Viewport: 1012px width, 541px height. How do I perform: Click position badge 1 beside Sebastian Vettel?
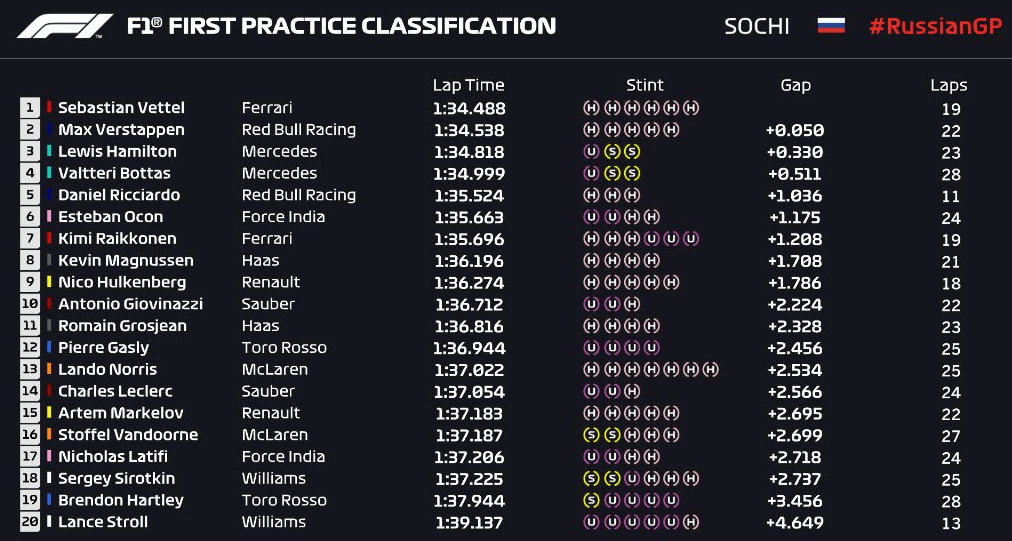[30, 108]
